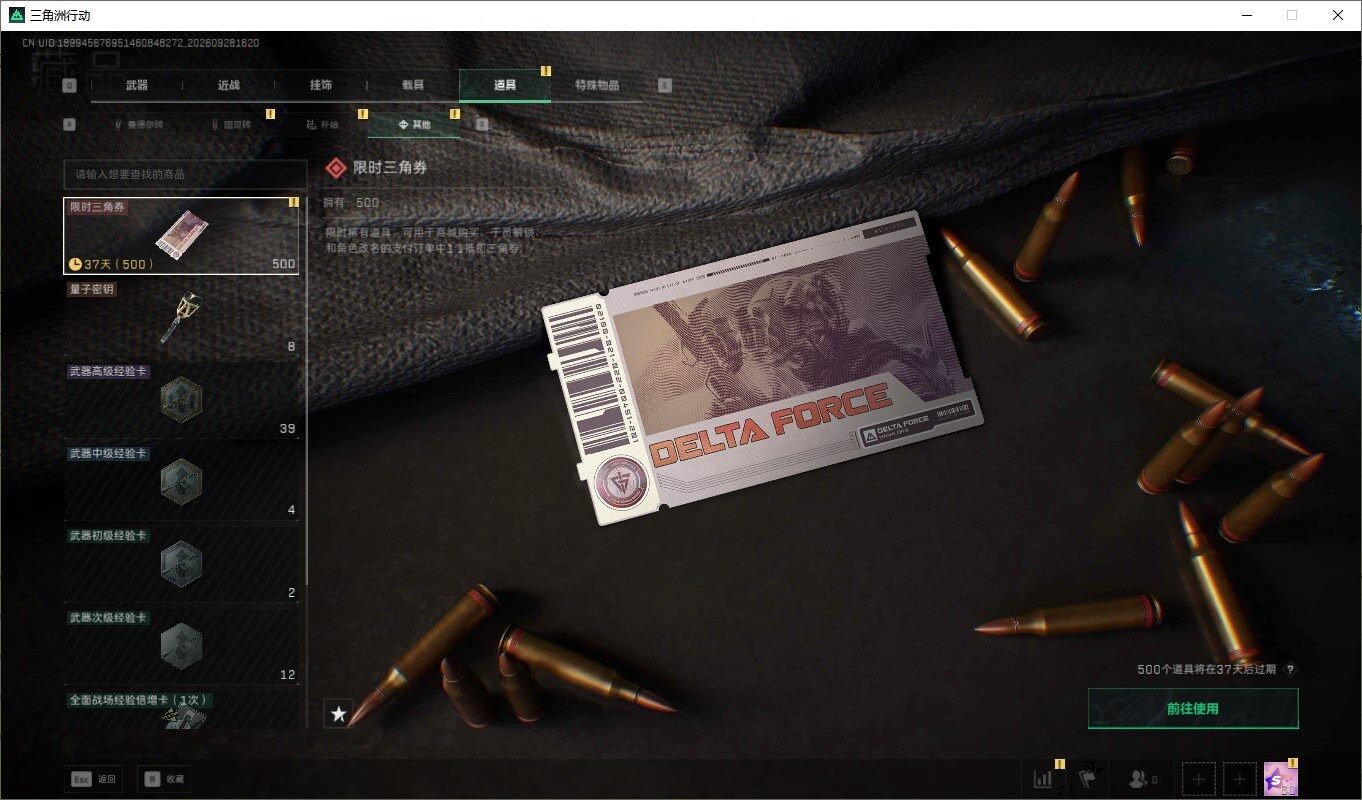1362x800 pixels.
Task: Open the purple S season badge
Action: tap(1280, 778)
